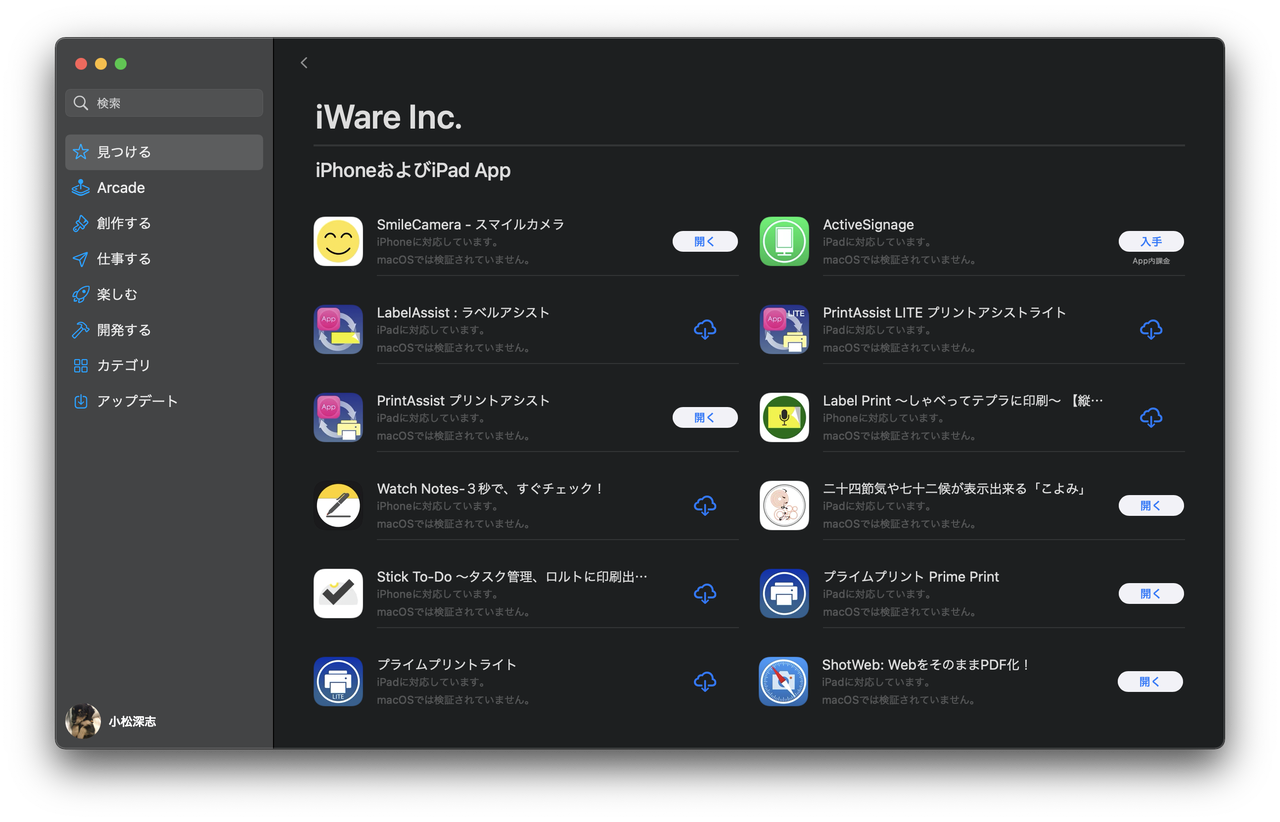Open the PrintAssist LITE app icon
1280x822 pixels.
[x=784, y=329]
